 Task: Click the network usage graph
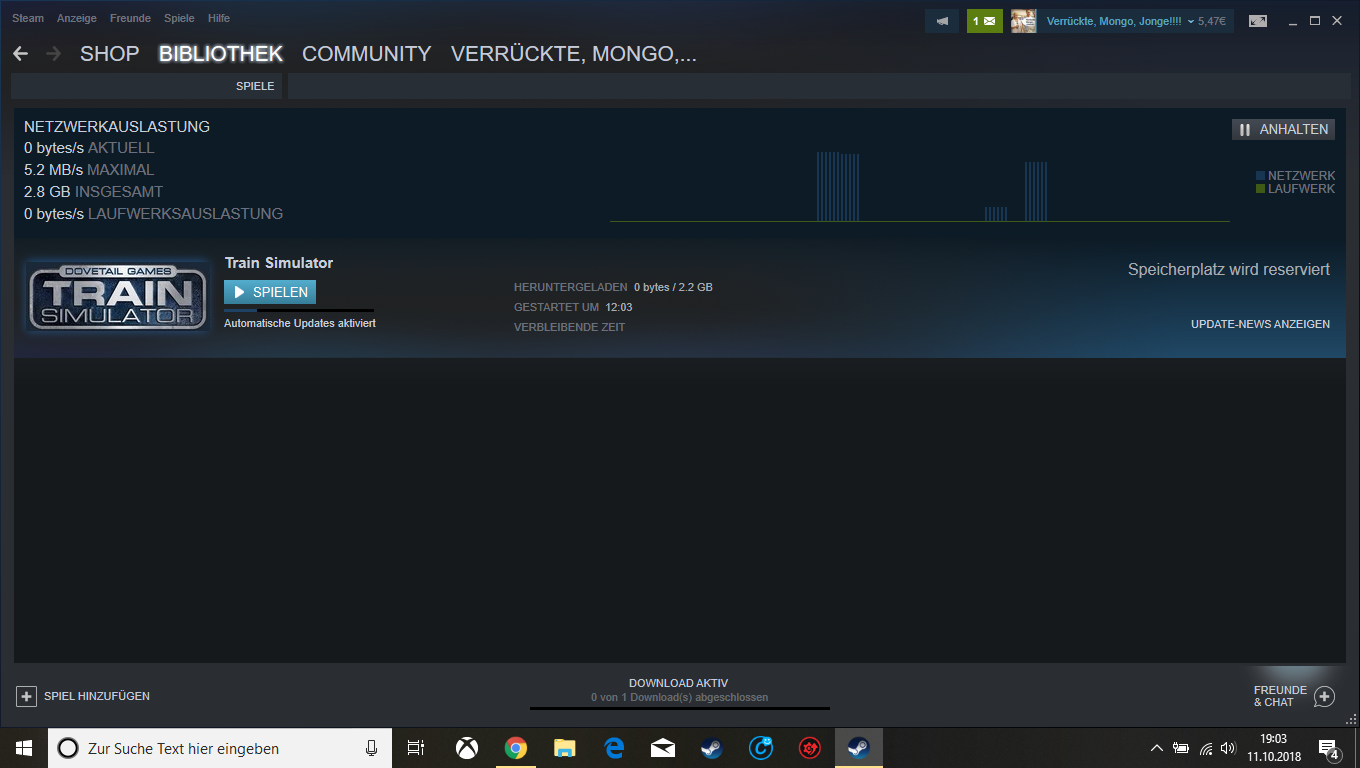[920, 186]
